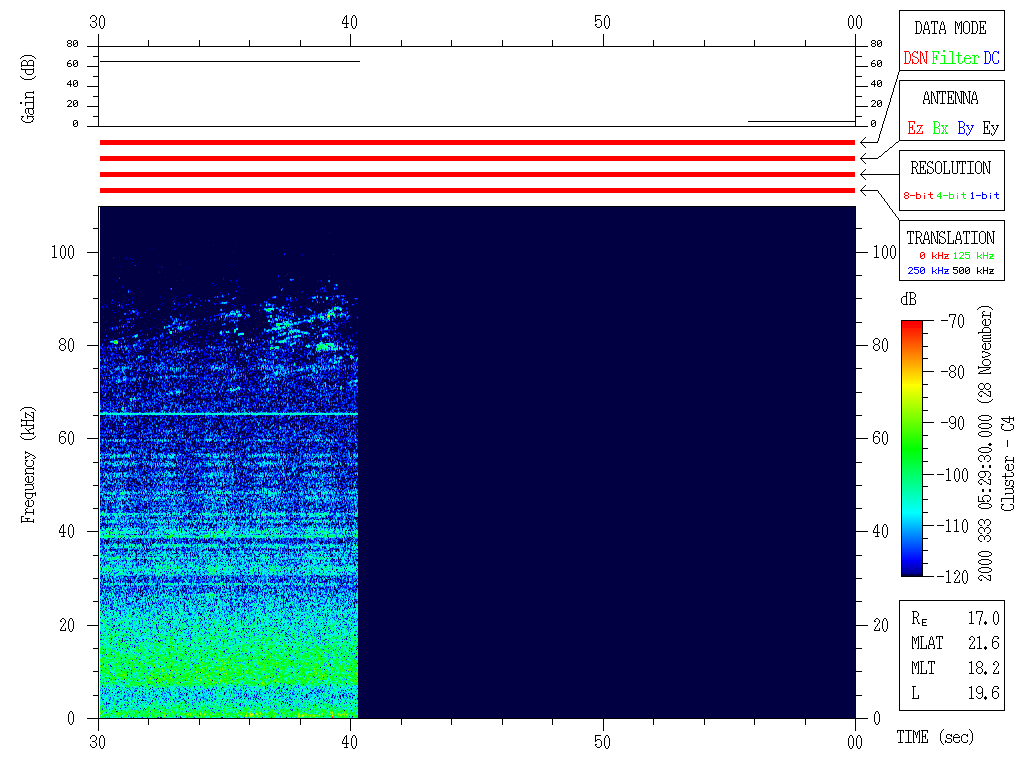Select the By antenna label
1024x768 pixels.
coord(965,129)
